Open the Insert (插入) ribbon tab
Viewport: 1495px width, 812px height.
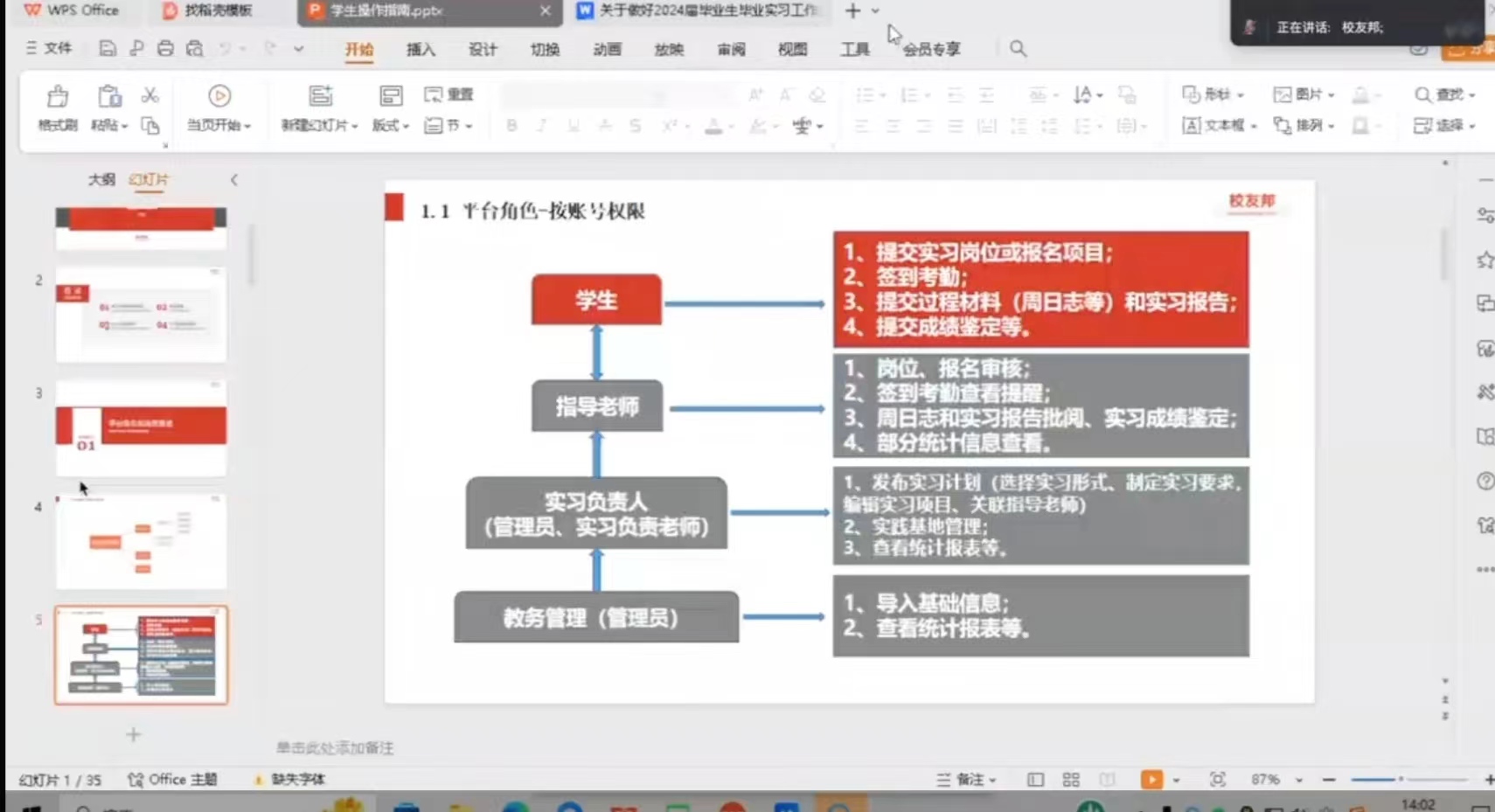click(x=421, y=50)
